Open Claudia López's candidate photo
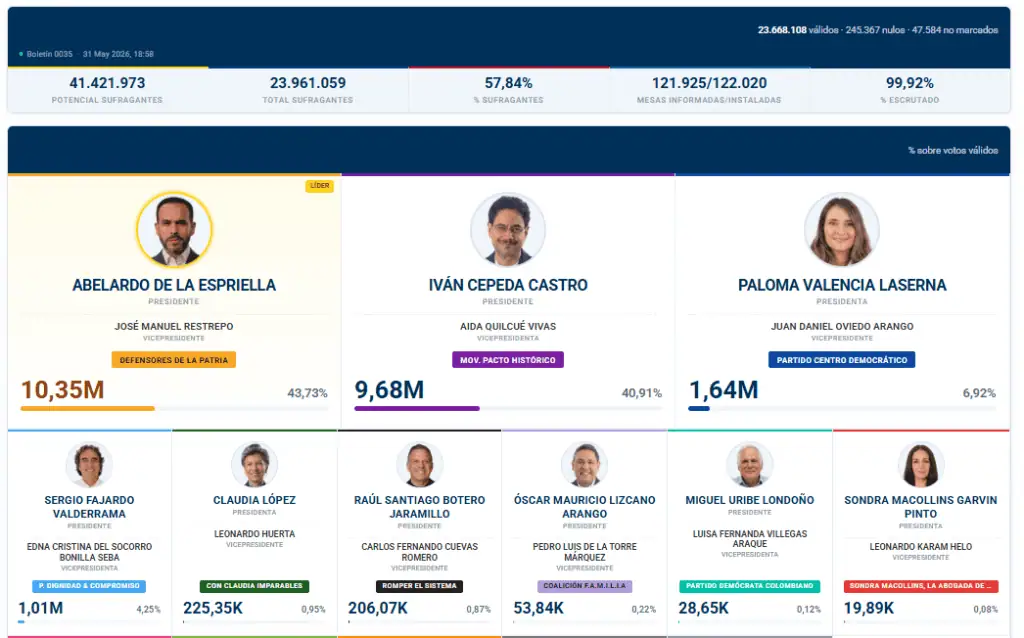Image resolution: width=1024 pixels, height=638 pixels. click(255, 465)
